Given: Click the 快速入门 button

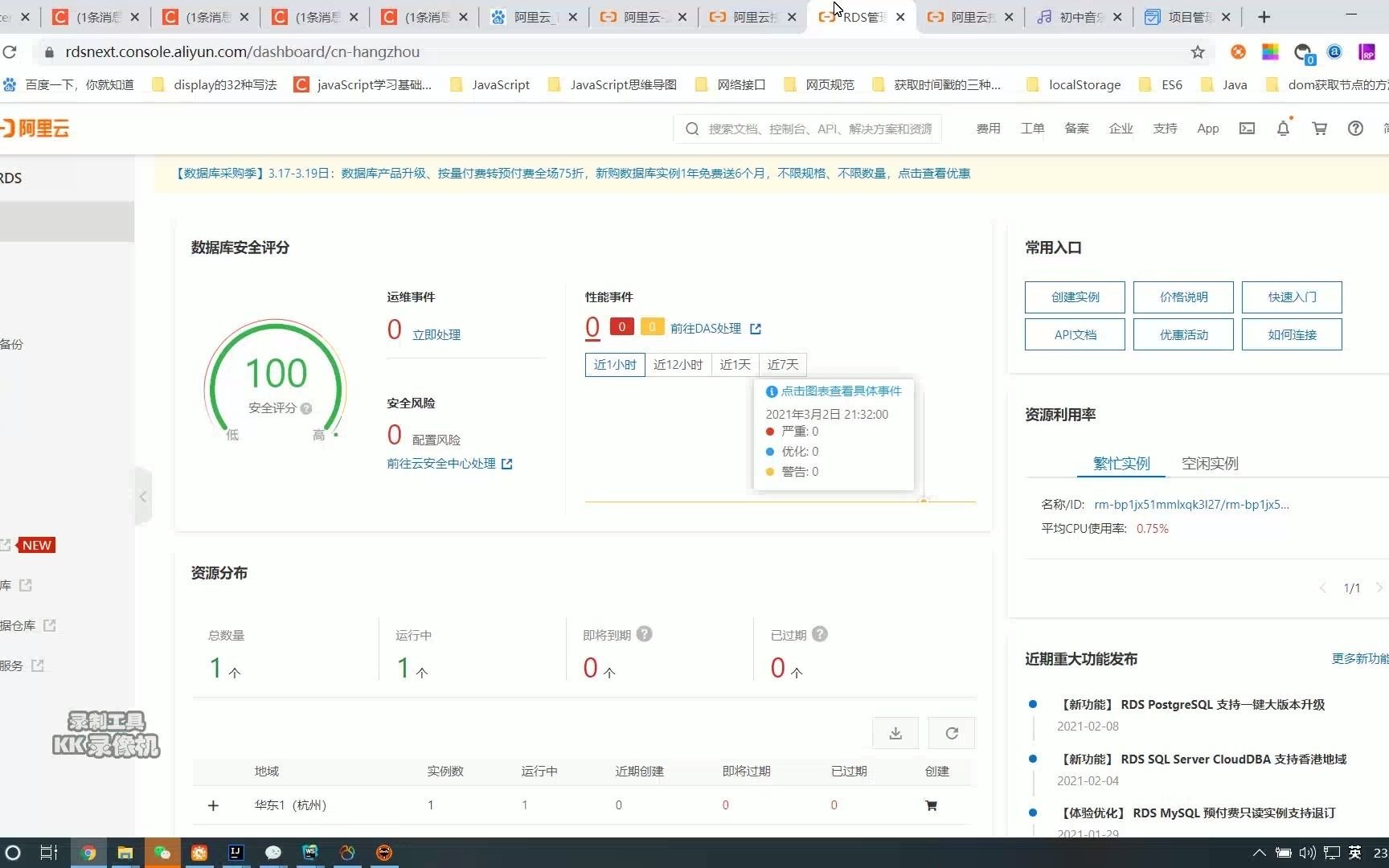Looking at the screenshot, I should [1292, 297].
